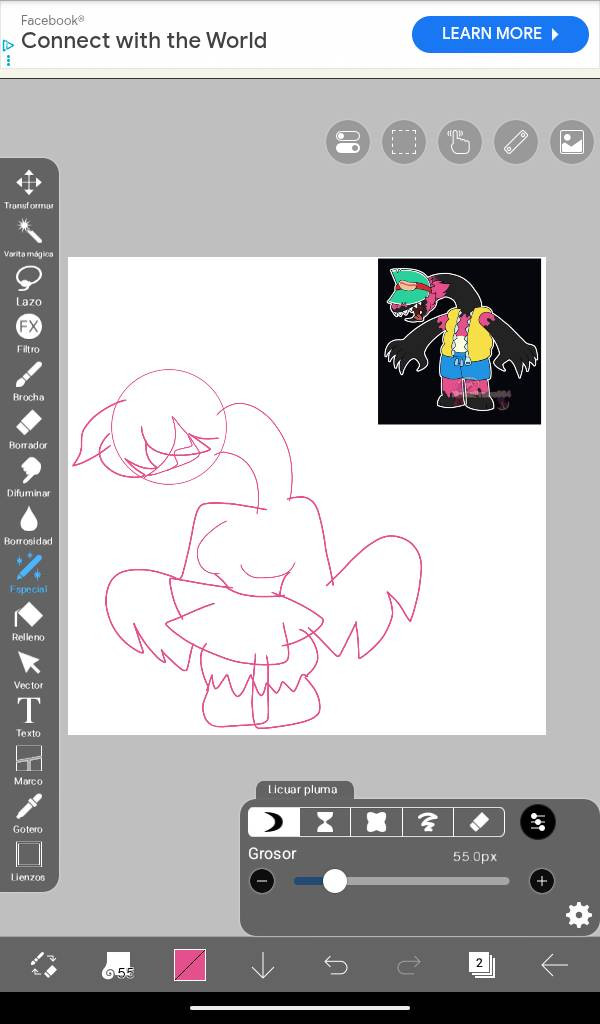
Task: Choose the Lazo selection tool
Action: point(29,286)
